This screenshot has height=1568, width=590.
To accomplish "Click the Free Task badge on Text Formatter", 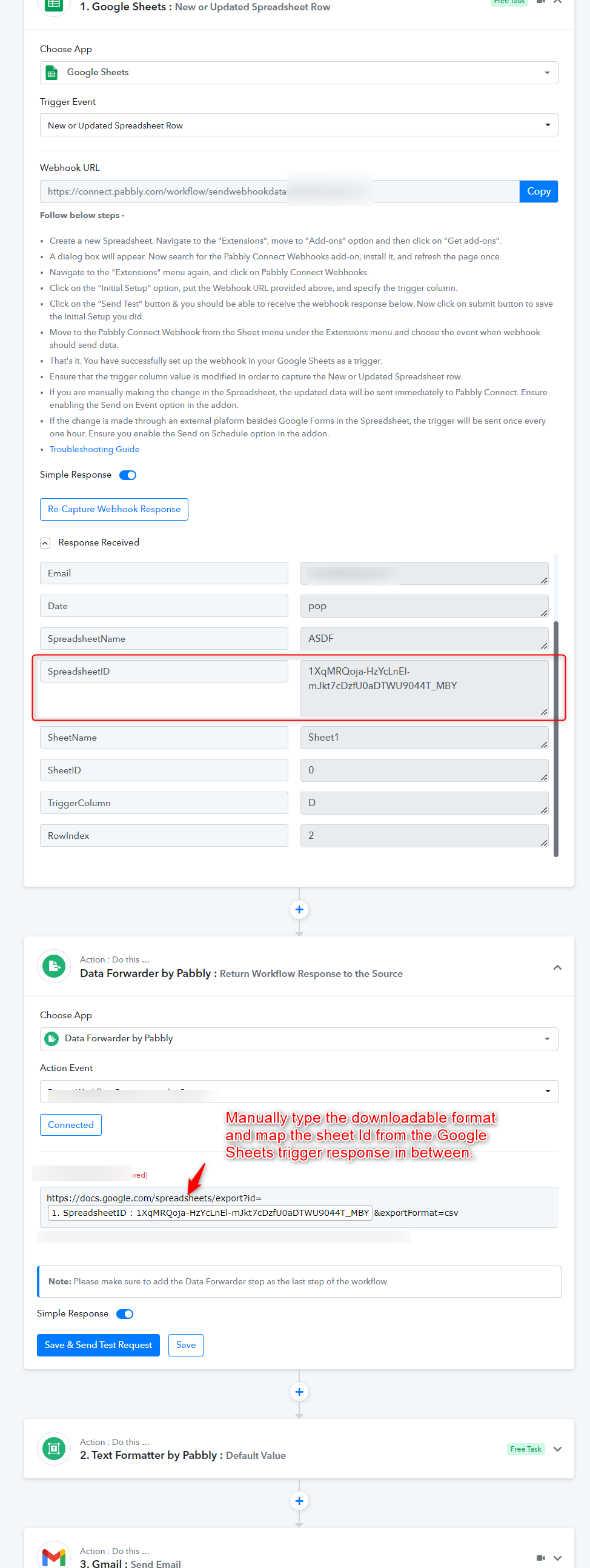I will (x=526, y=1449).
